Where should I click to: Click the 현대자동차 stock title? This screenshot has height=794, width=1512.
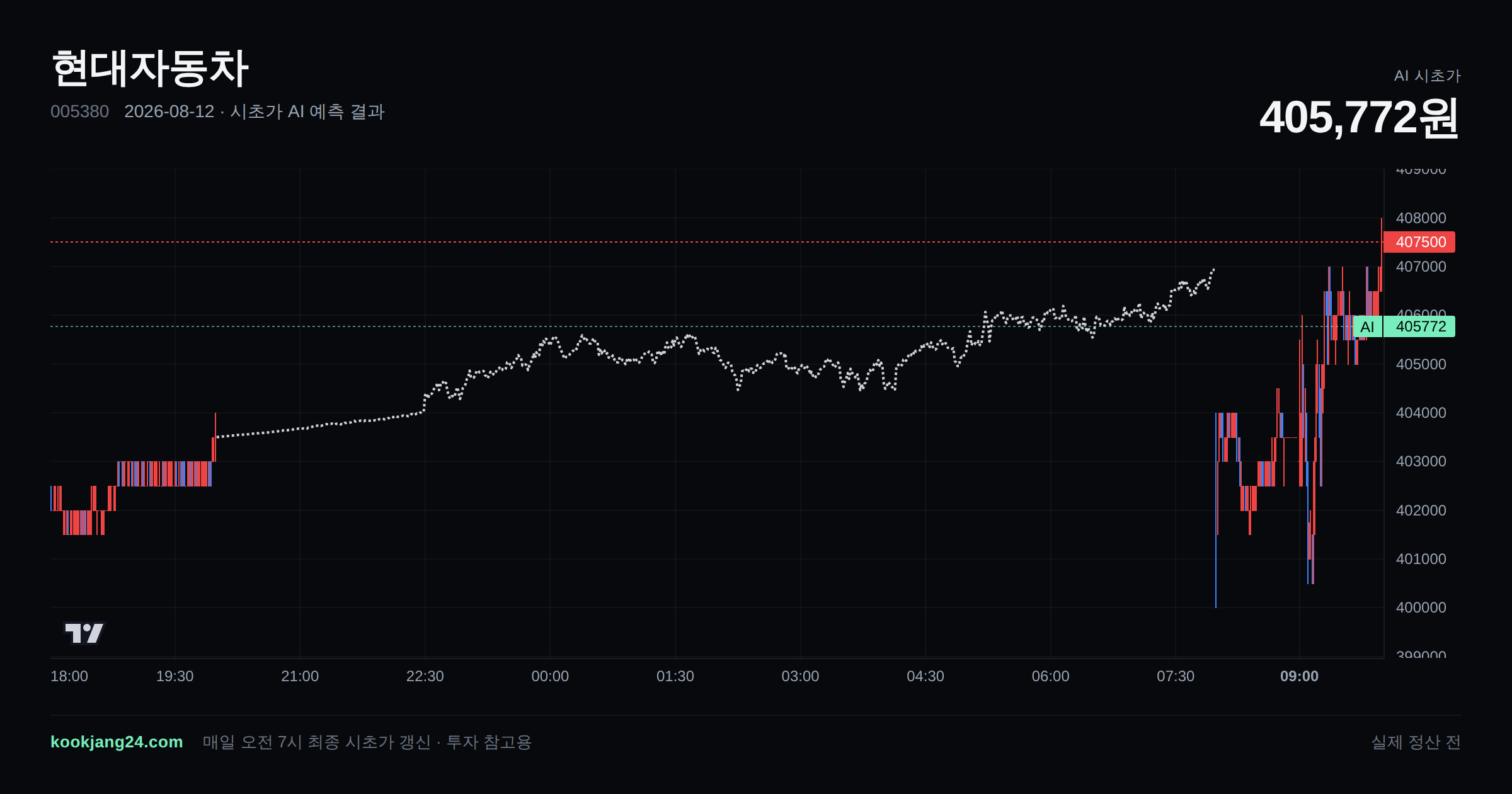tap(150, 68)
